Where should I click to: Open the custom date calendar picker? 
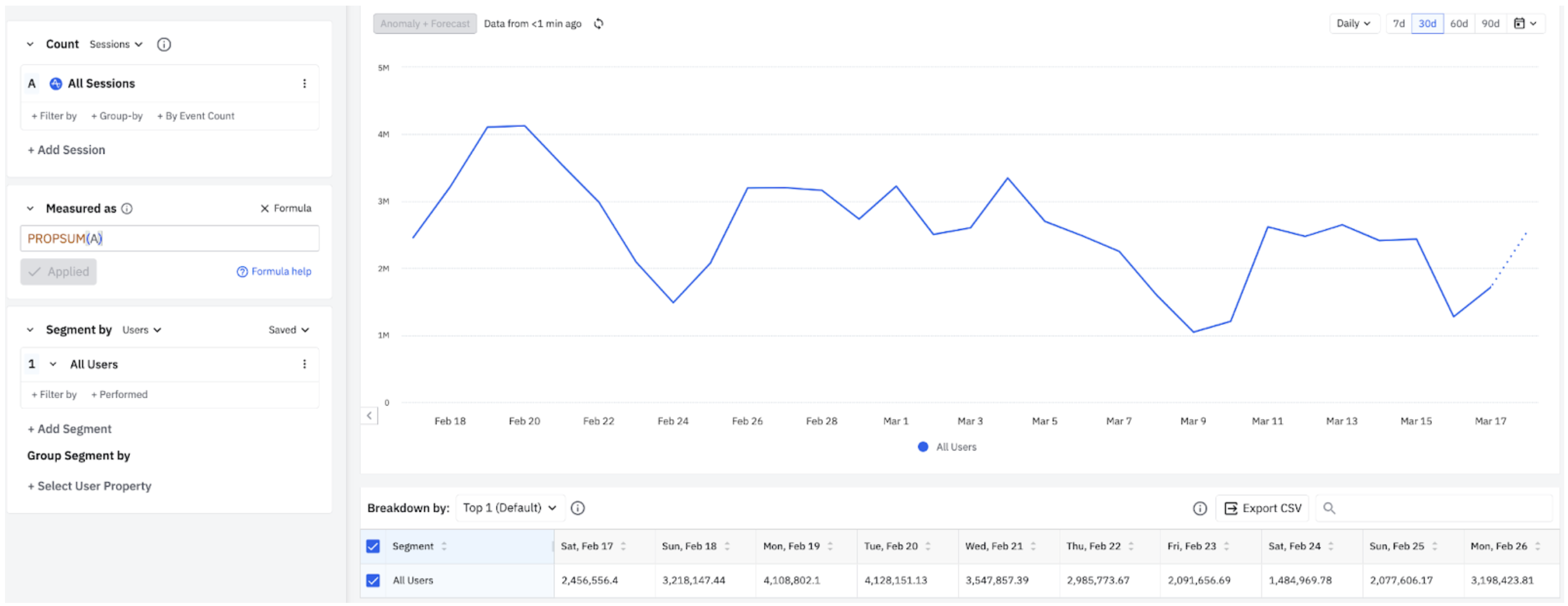point(1525,24)
